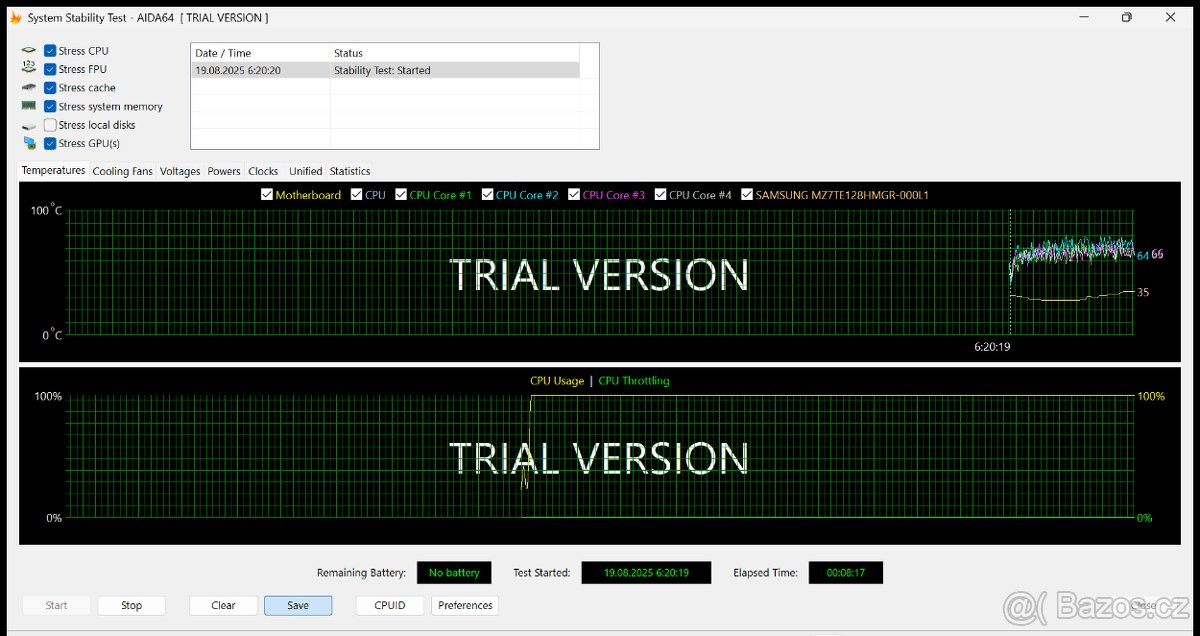The width and height of the screenshot is (1200, 636).
Task: Click the RAM module icon beside memory stress
Action: pyautogui.click(x=29, y=106)
